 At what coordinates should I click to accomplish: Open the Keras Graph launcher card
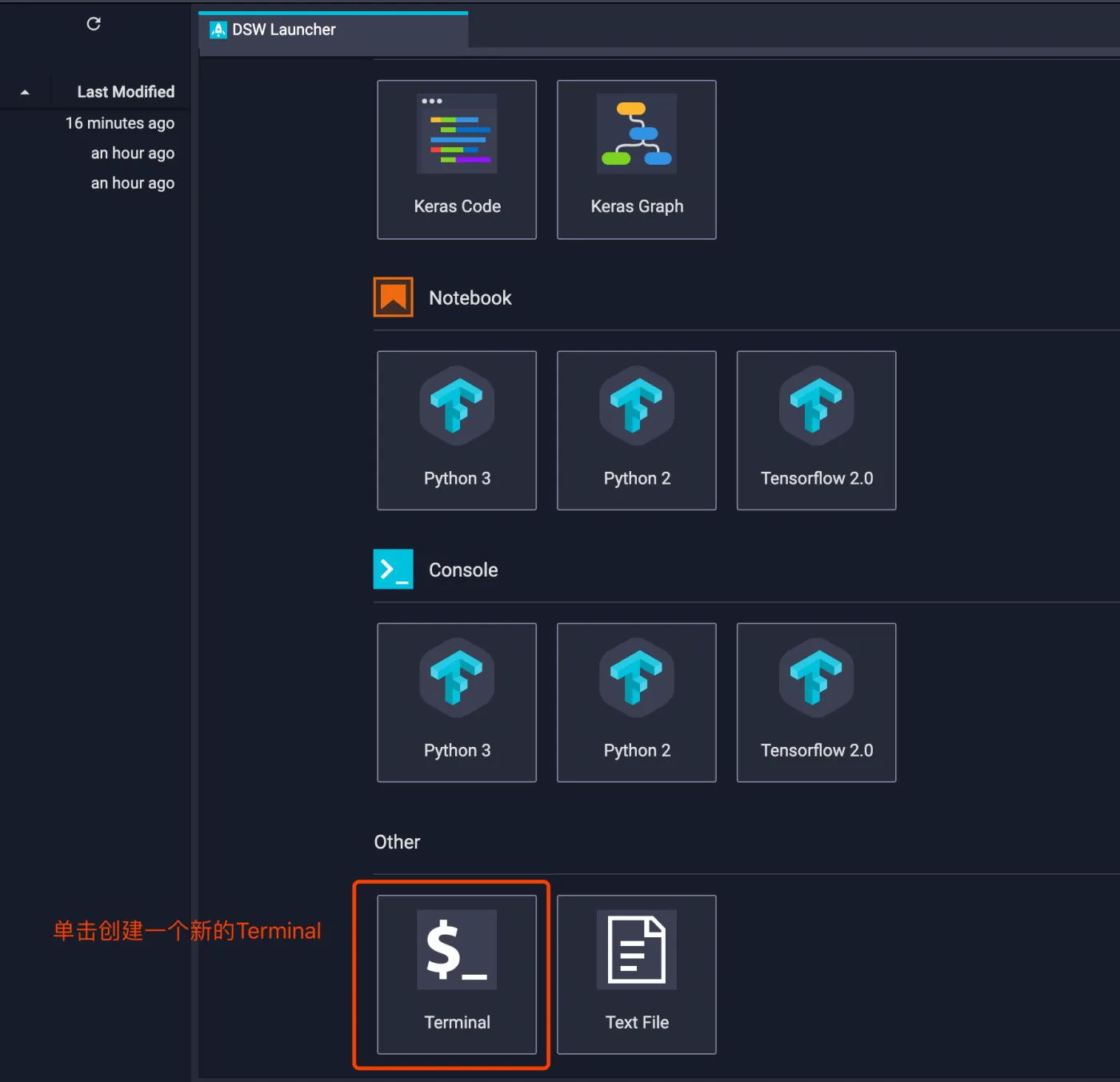637,159
